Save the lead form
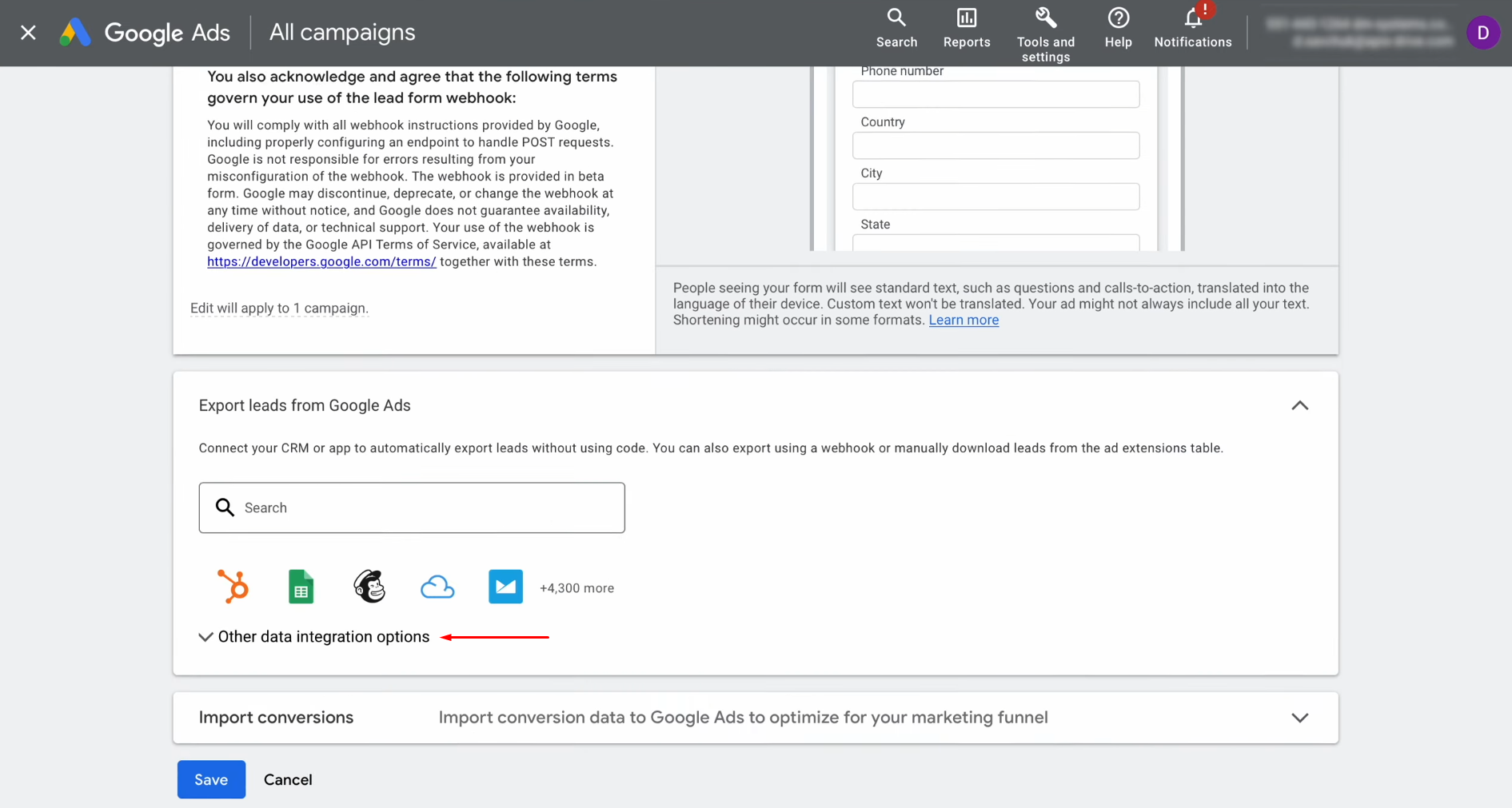1512x808 pixels. point(211,779)
